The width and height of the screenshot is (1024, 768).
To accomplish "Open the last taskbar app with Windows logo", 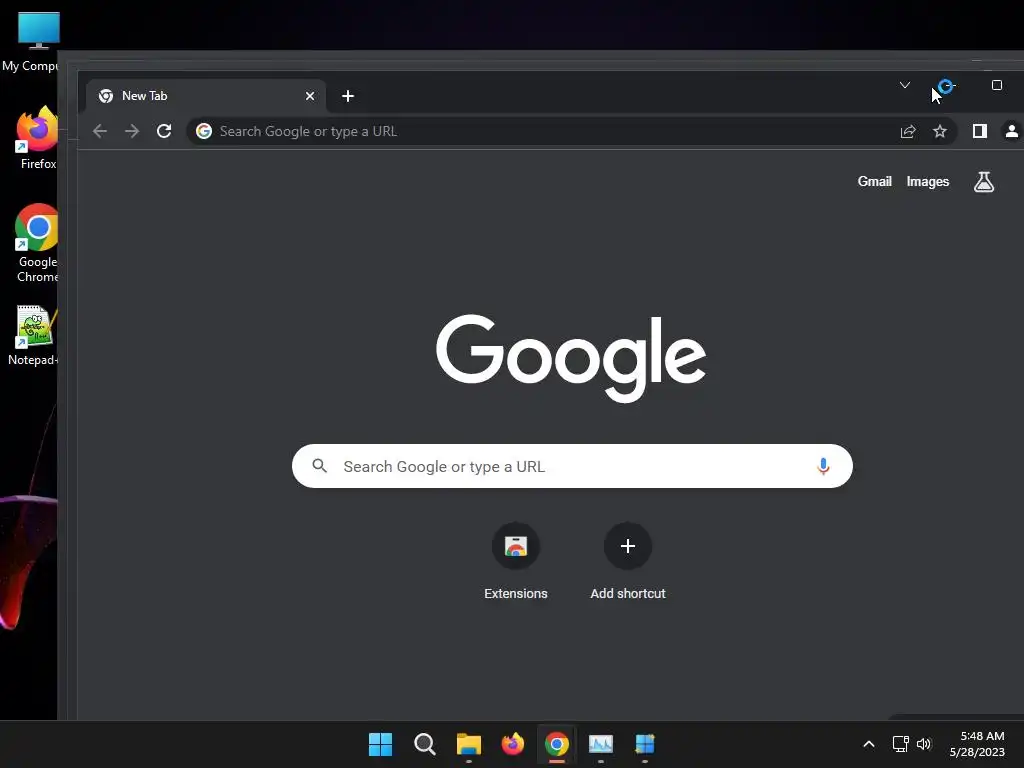I will click(645, 744).
